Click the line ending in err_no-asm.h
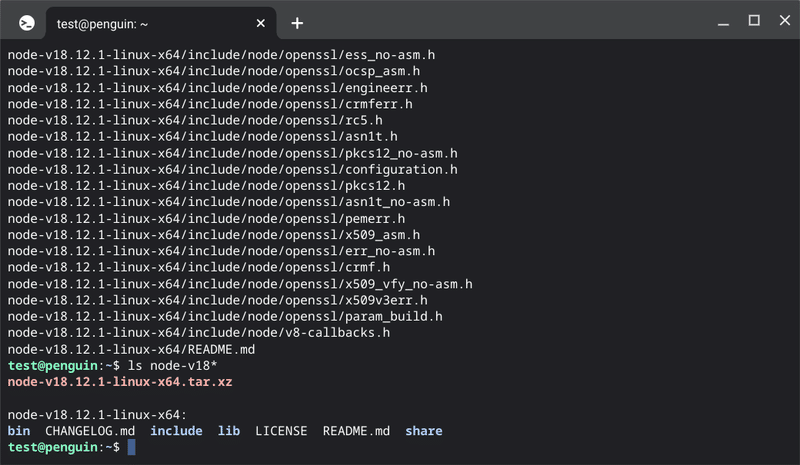Image resolution: width=800 pixels, height=465 pixels. [221, 251]
